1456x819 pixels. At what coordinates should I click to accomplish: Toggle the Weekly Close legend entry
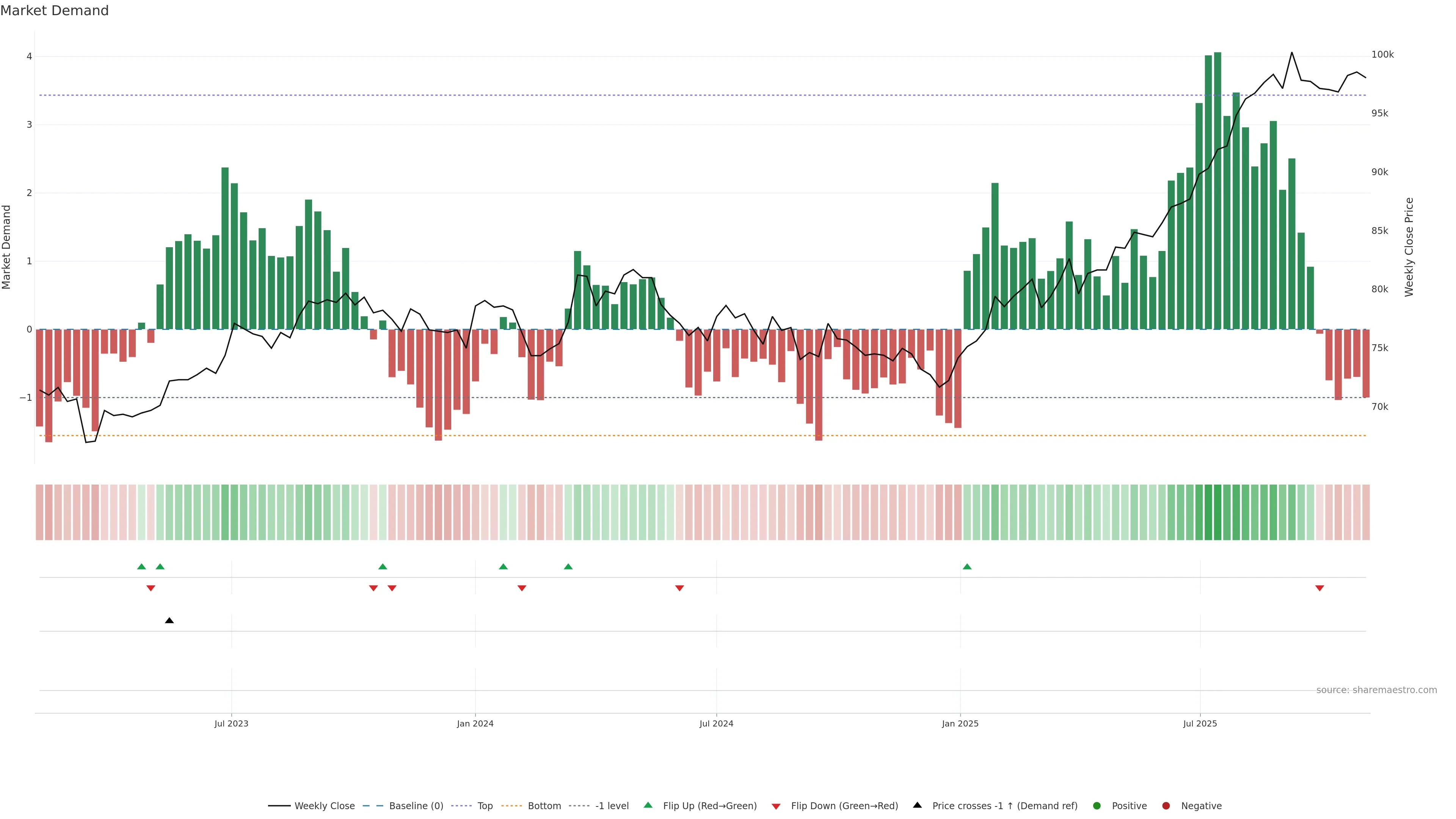[x=325, y=805]
